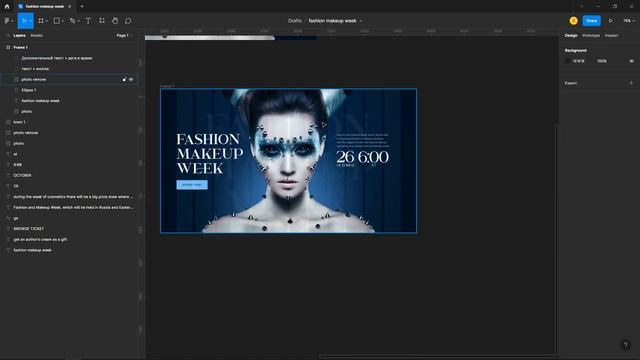Image resolution: width=640 pixels, height=360 pixels.
Task: Open shape tools dropdown
Action: click(x=62, y=21)
